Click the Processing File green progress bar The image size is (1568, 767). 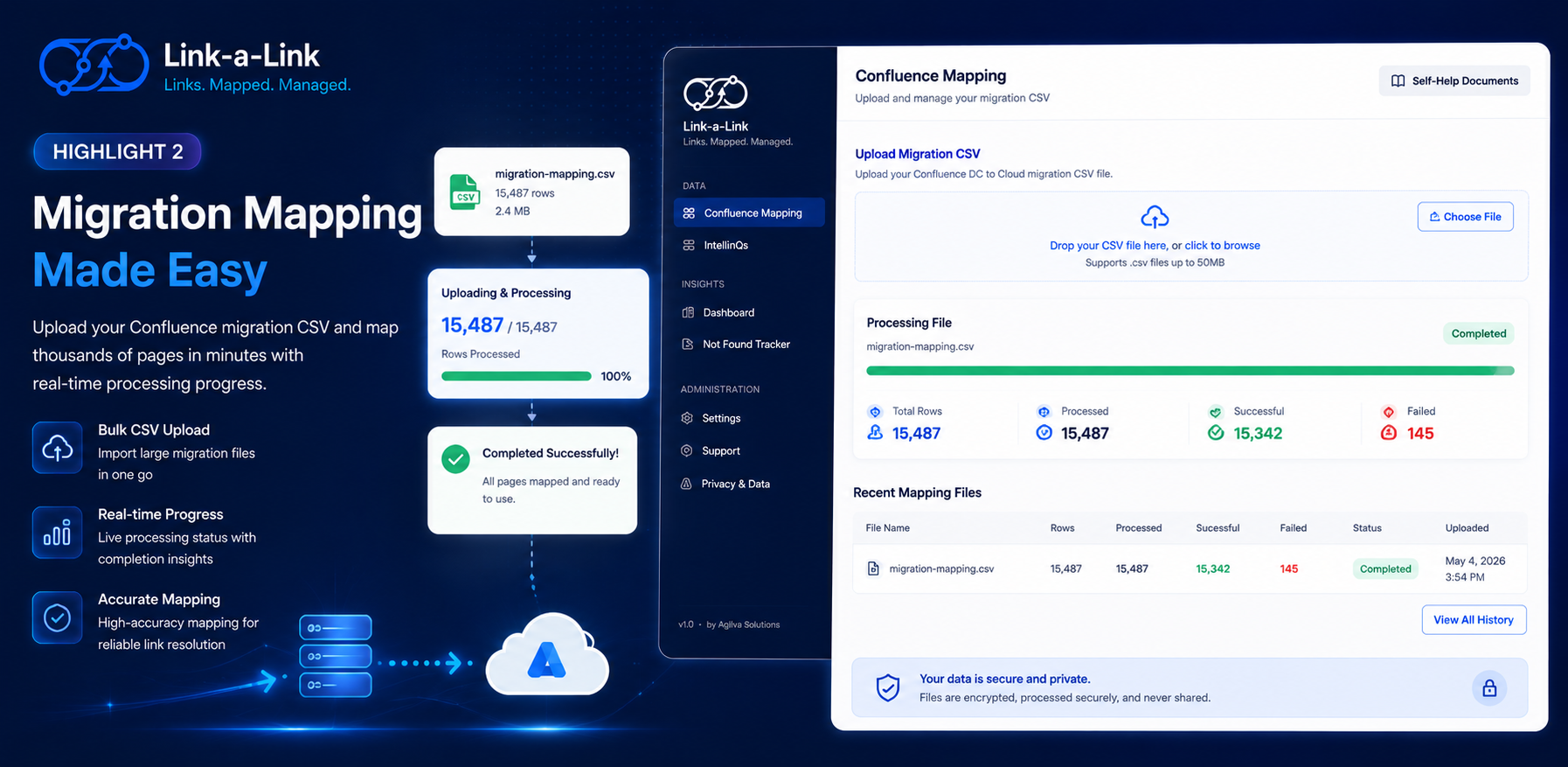[1190, 371]
